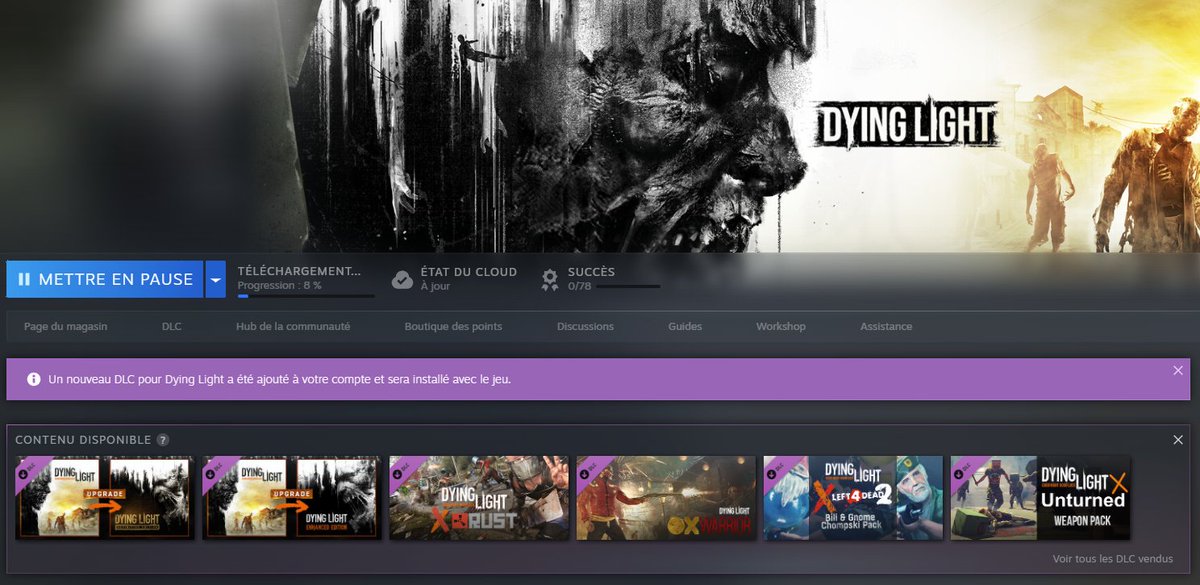Dismiss the new DLC notification banner

pos(1178,370)
